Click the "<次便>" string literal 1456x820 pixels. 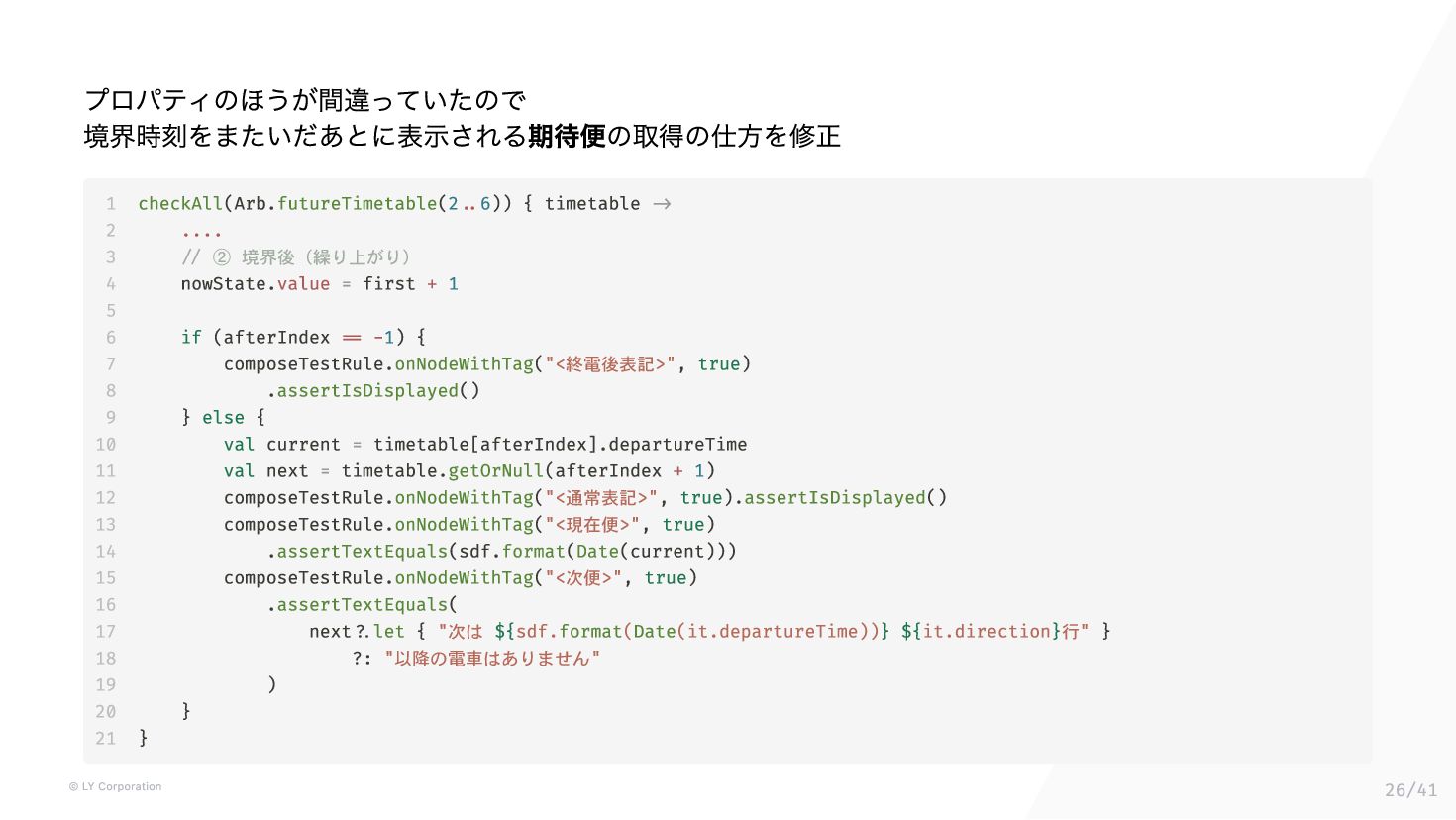(583, 578)
